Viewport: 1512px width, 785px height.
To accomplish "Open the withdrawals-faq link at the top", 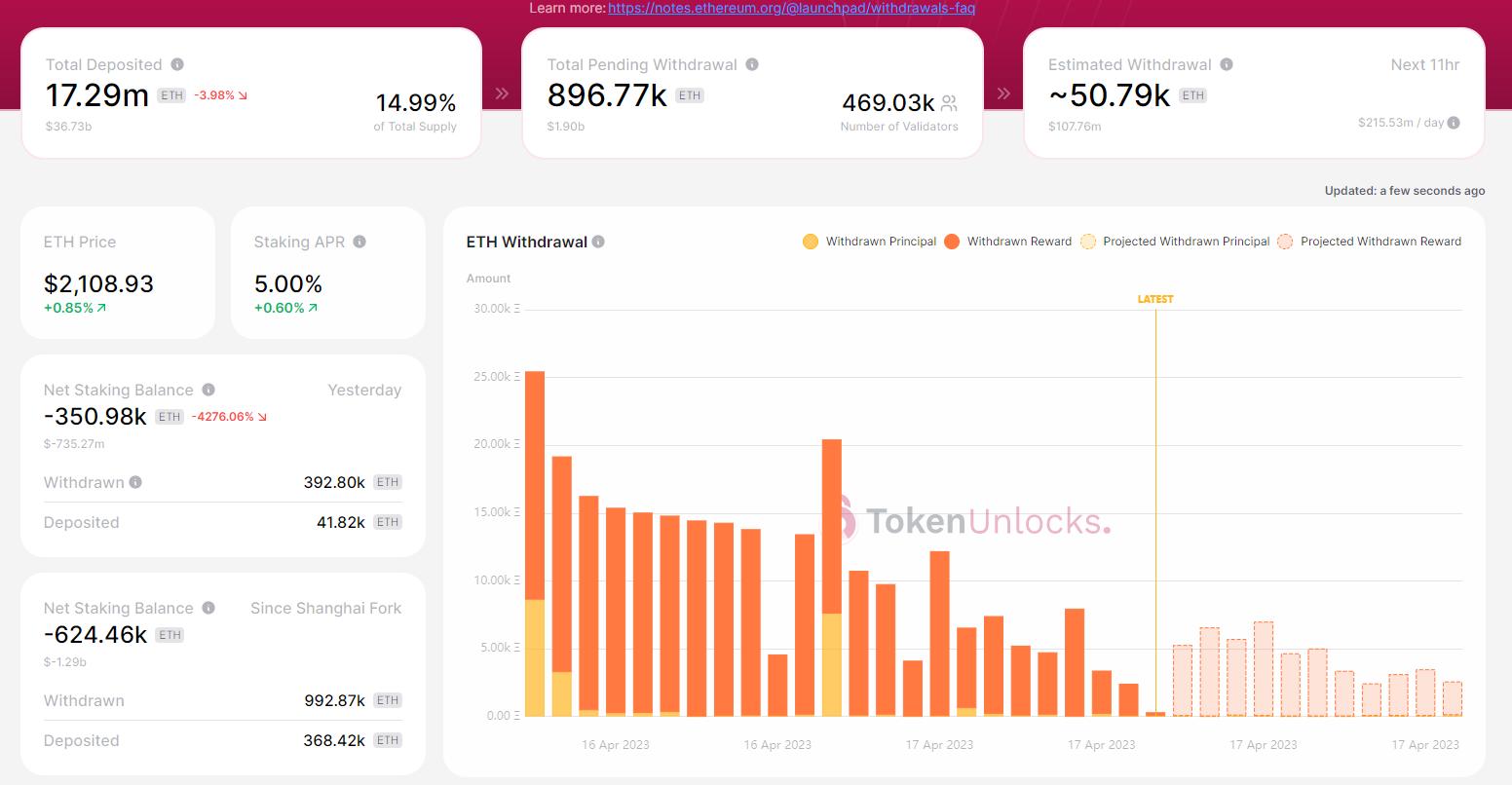I will [x=790, y=8].
